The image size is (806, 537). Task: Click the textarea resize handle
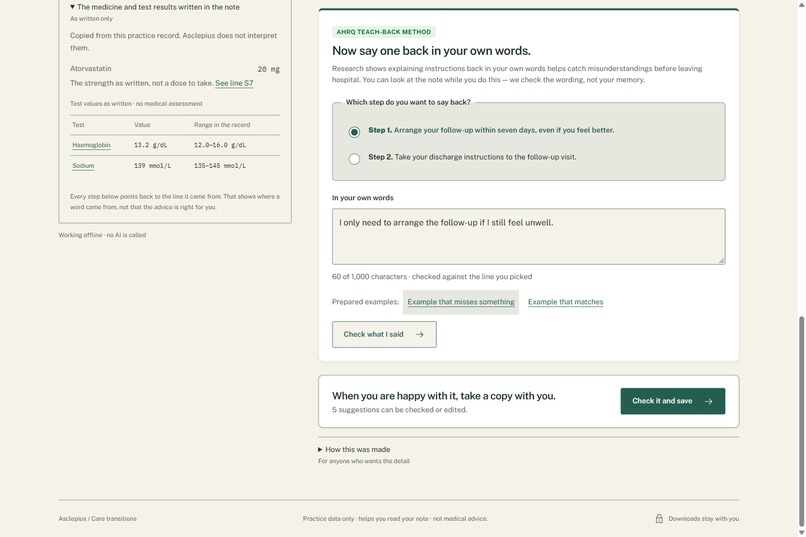point(722,261)
